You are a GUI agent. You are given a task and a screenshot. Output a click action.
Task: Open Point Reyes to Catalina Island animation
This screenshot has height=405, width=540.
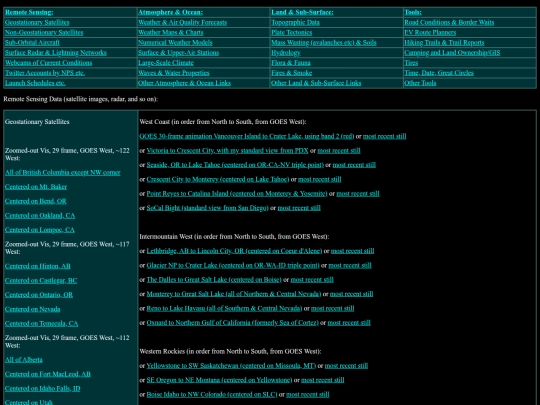[237, 194]
